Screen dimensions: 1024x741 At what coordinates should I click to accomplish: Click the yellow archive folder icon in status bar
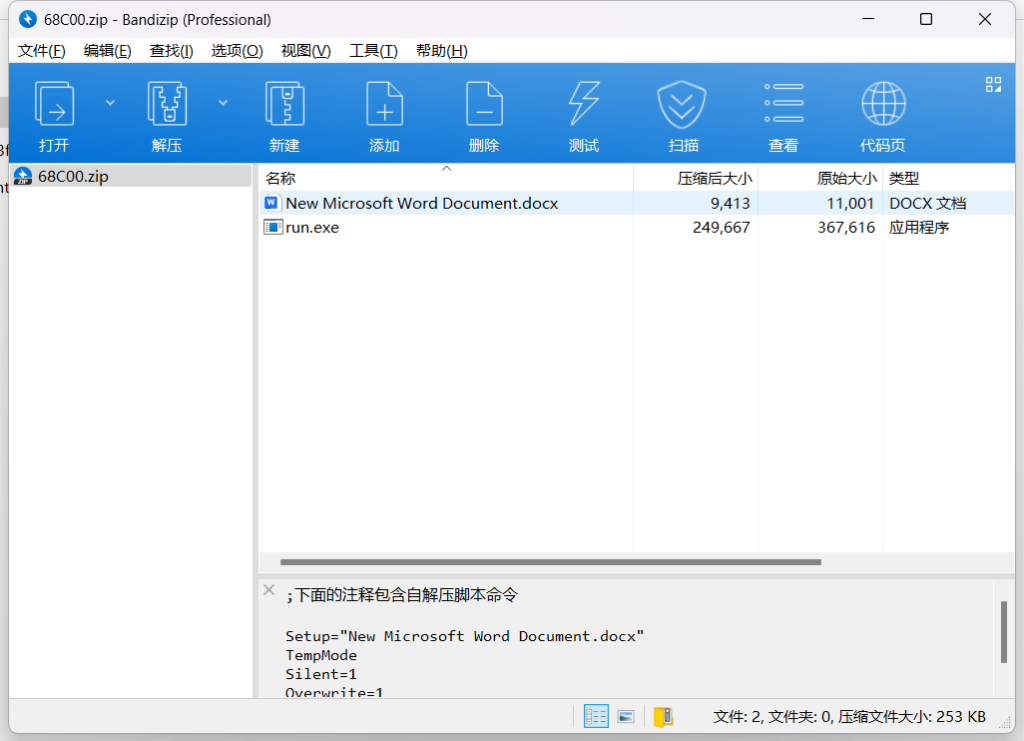(663, 716)
